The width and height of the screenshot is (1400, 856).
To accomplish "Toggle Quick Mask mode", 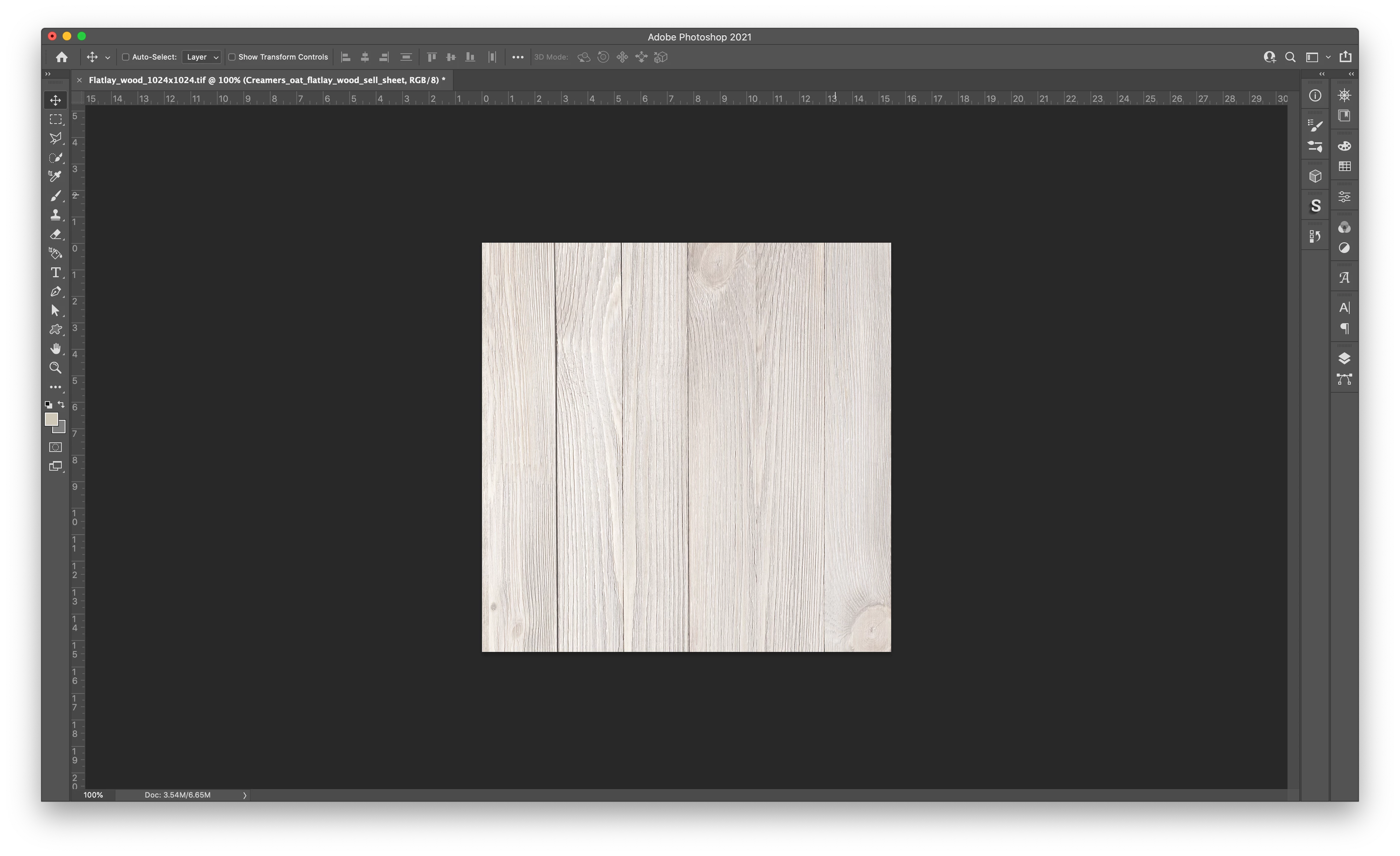I will click(x=55, y=447).
